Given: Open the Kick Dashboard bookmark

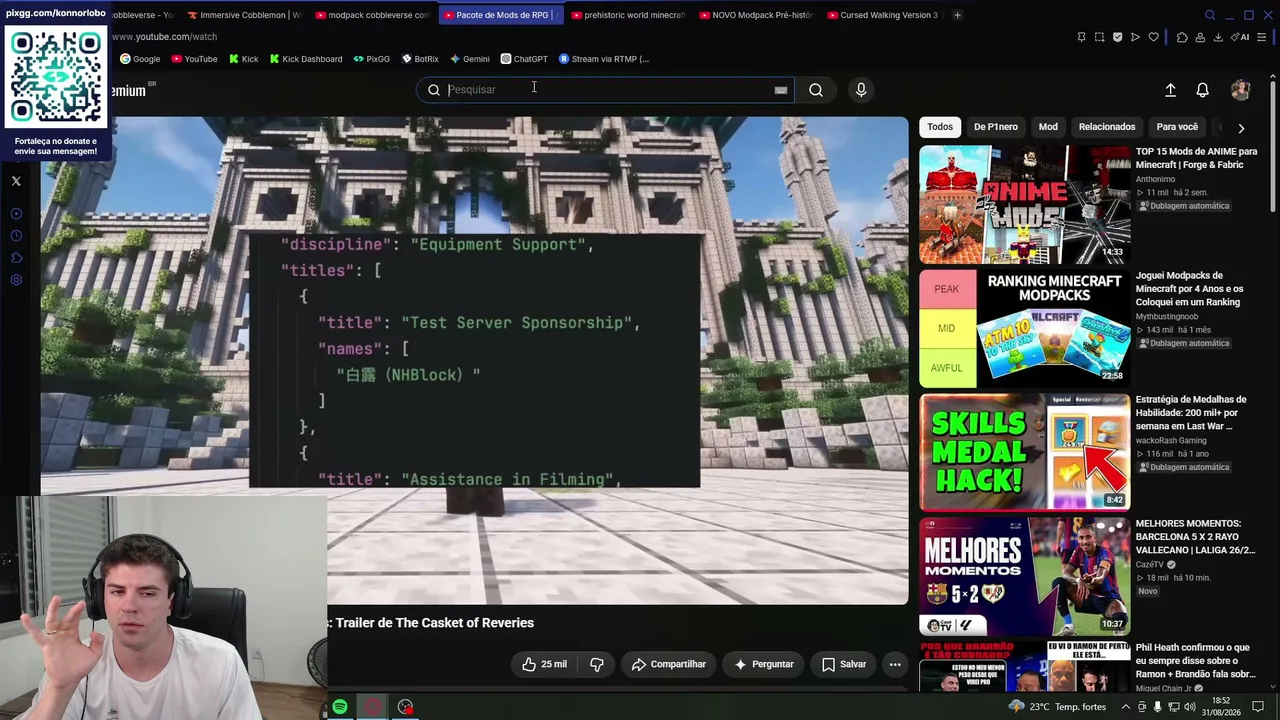Looking at the screenshot, I should (306, 59).
